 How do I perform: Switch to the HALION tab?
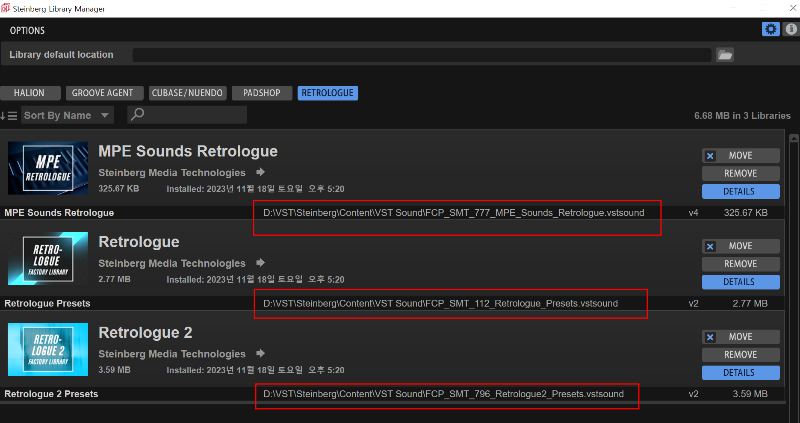tap(30, 93)
